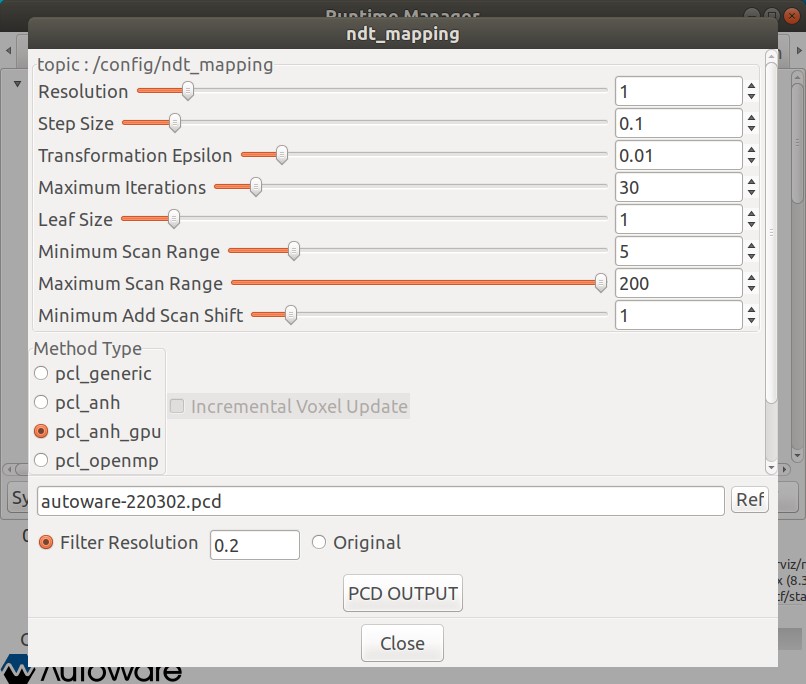Click Runtime Manager left tab scroll arrow

[x=8, y=50]
